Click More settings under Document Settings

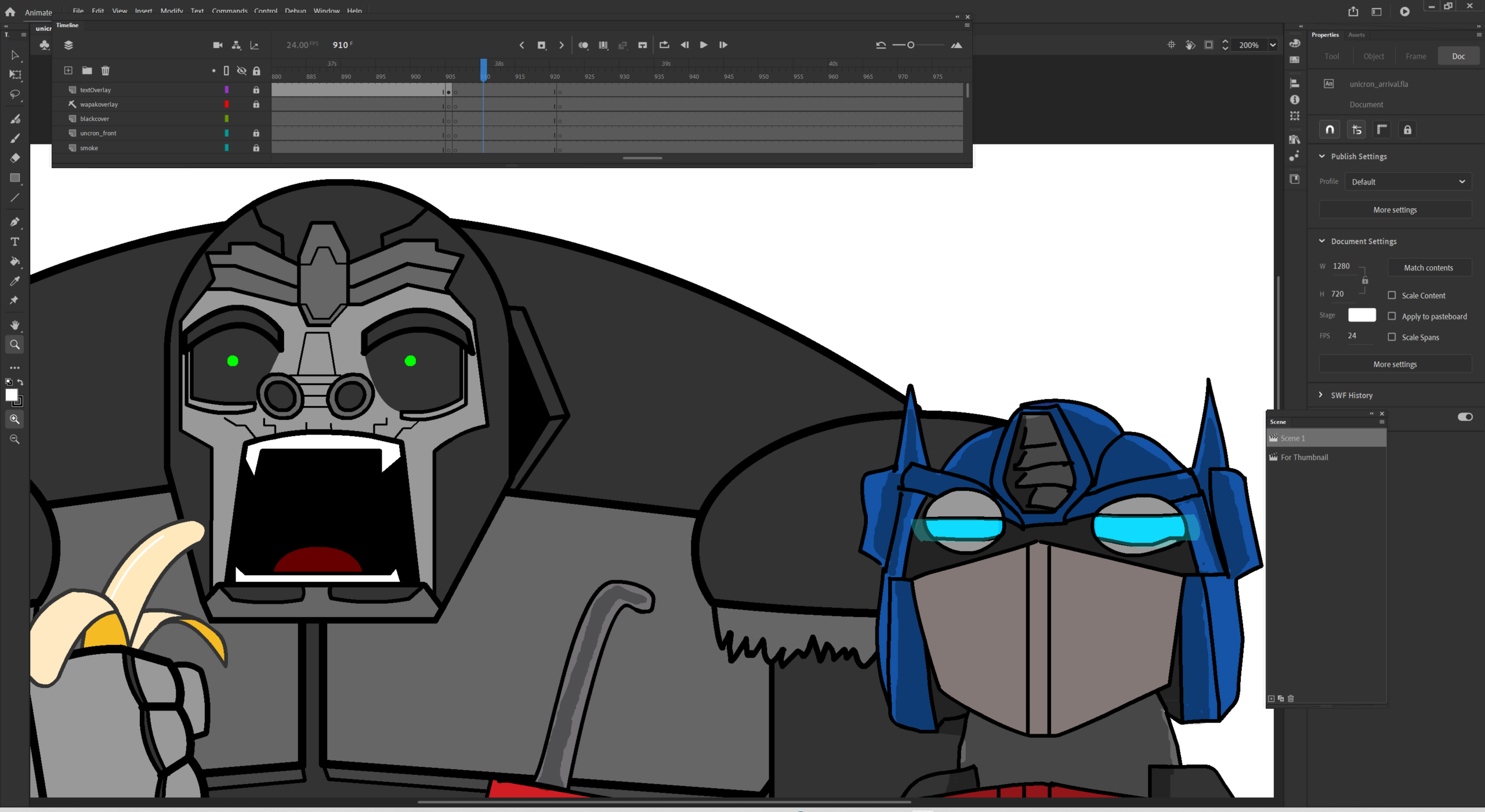coord(1395,364)
